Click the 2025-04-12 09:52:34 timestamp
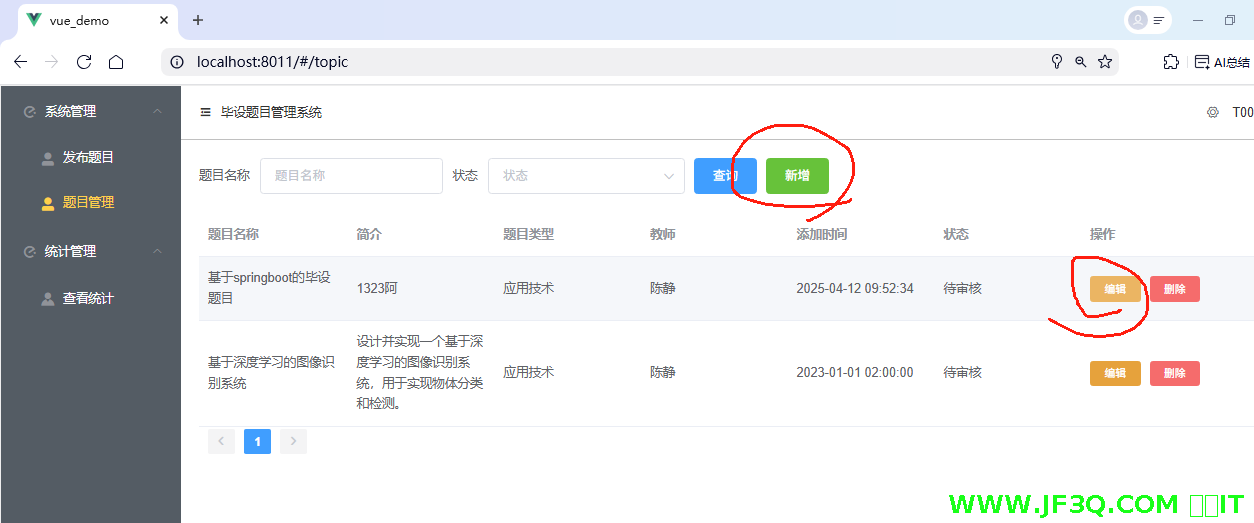The height and width of the screenshot is (523, 1254). point(855,288)
